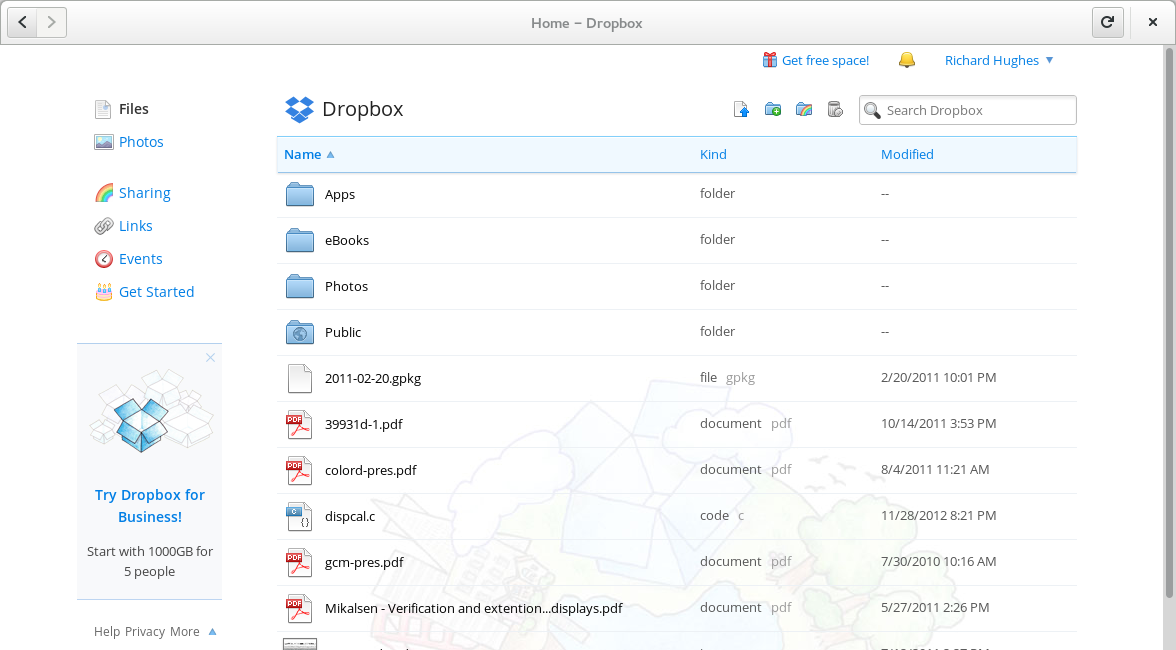The height and width of the screenshot is (650, 1176).
Task: Click the Dropbox heading text
Action: click(362, 109)
